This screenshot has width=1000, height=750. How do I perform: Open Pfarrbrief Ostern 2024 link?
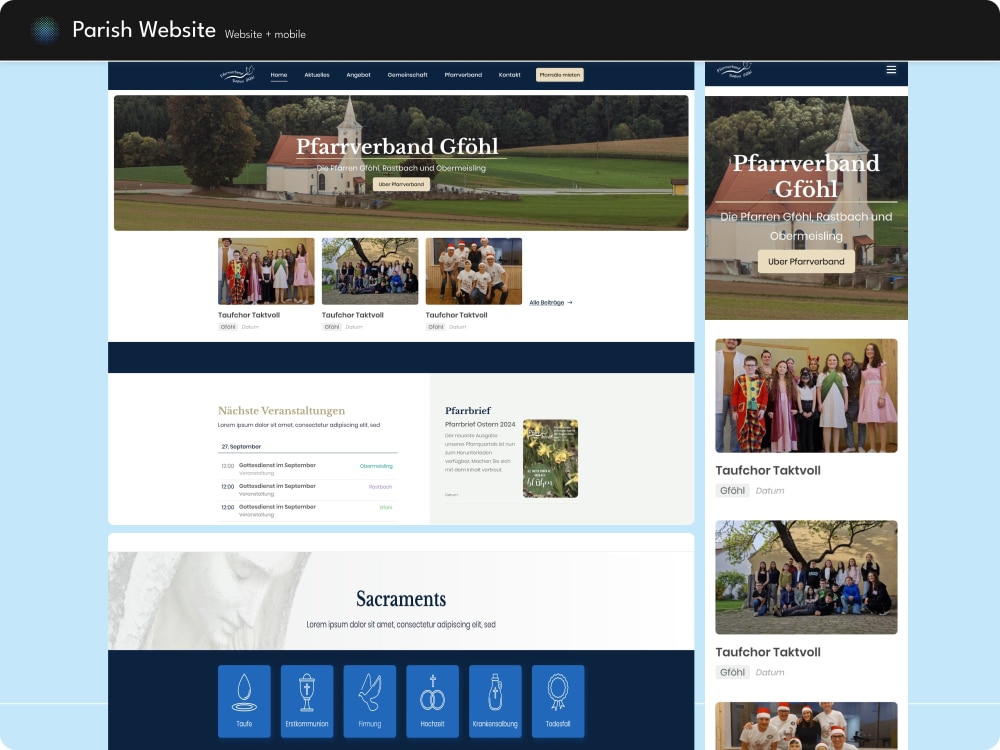(x=480, y=424)
